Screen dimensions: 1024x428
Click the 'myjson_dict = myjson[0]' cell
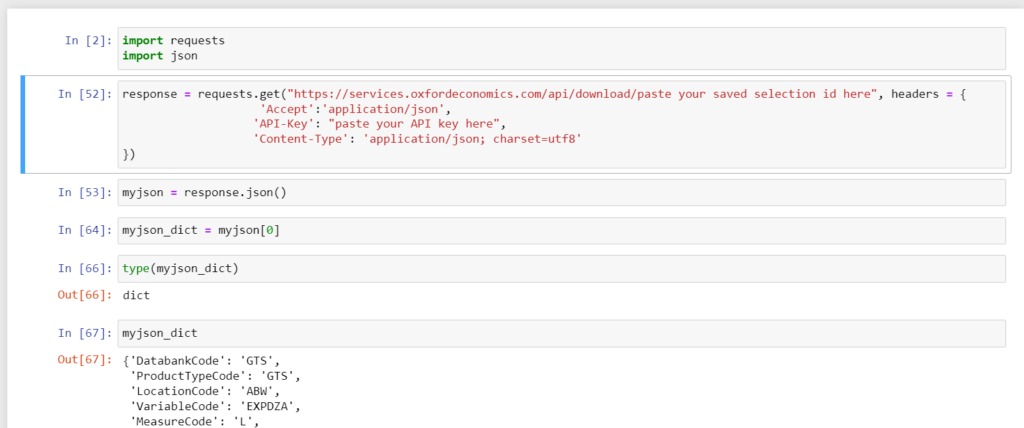(x=200, y=231)
